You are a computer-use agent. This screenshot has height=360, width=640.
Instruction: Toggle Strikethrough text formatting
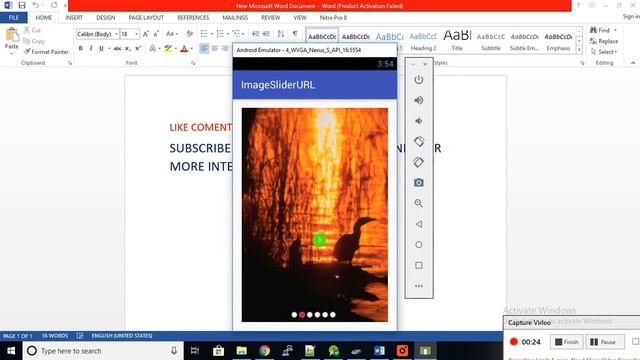tap(118, 48)
